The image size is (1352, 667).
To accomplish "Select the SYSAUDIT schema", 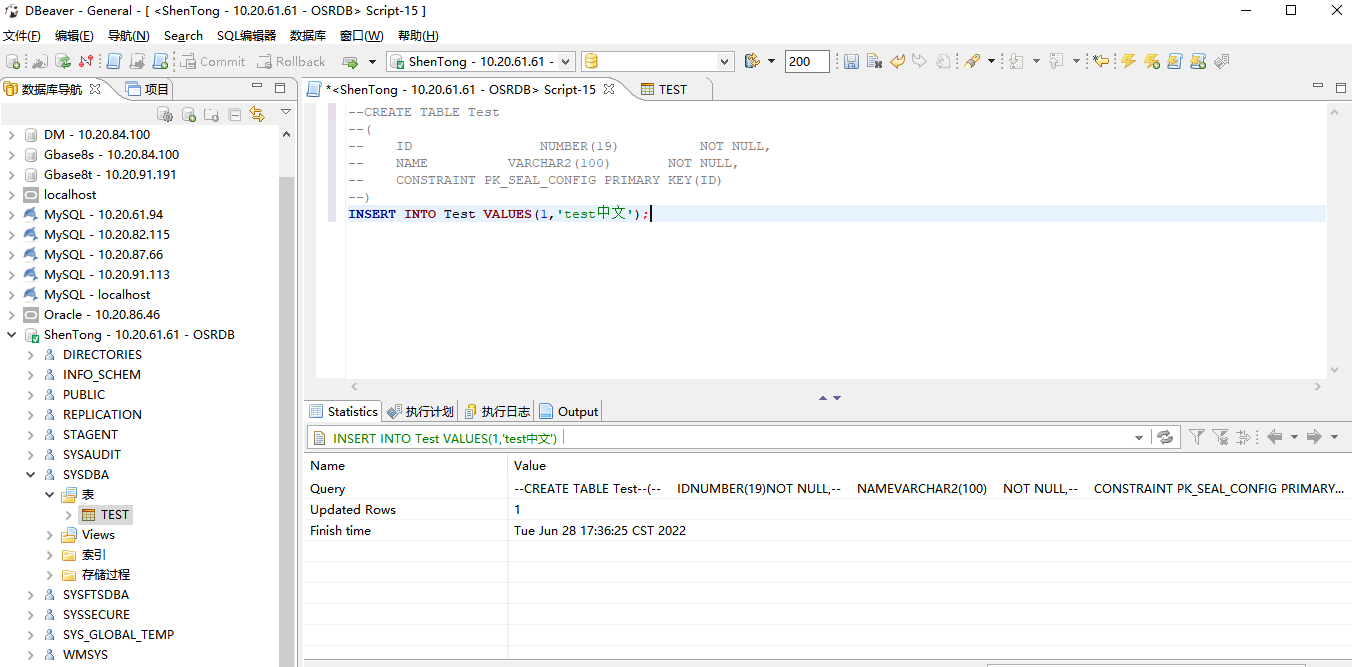I will click(91, 454).
